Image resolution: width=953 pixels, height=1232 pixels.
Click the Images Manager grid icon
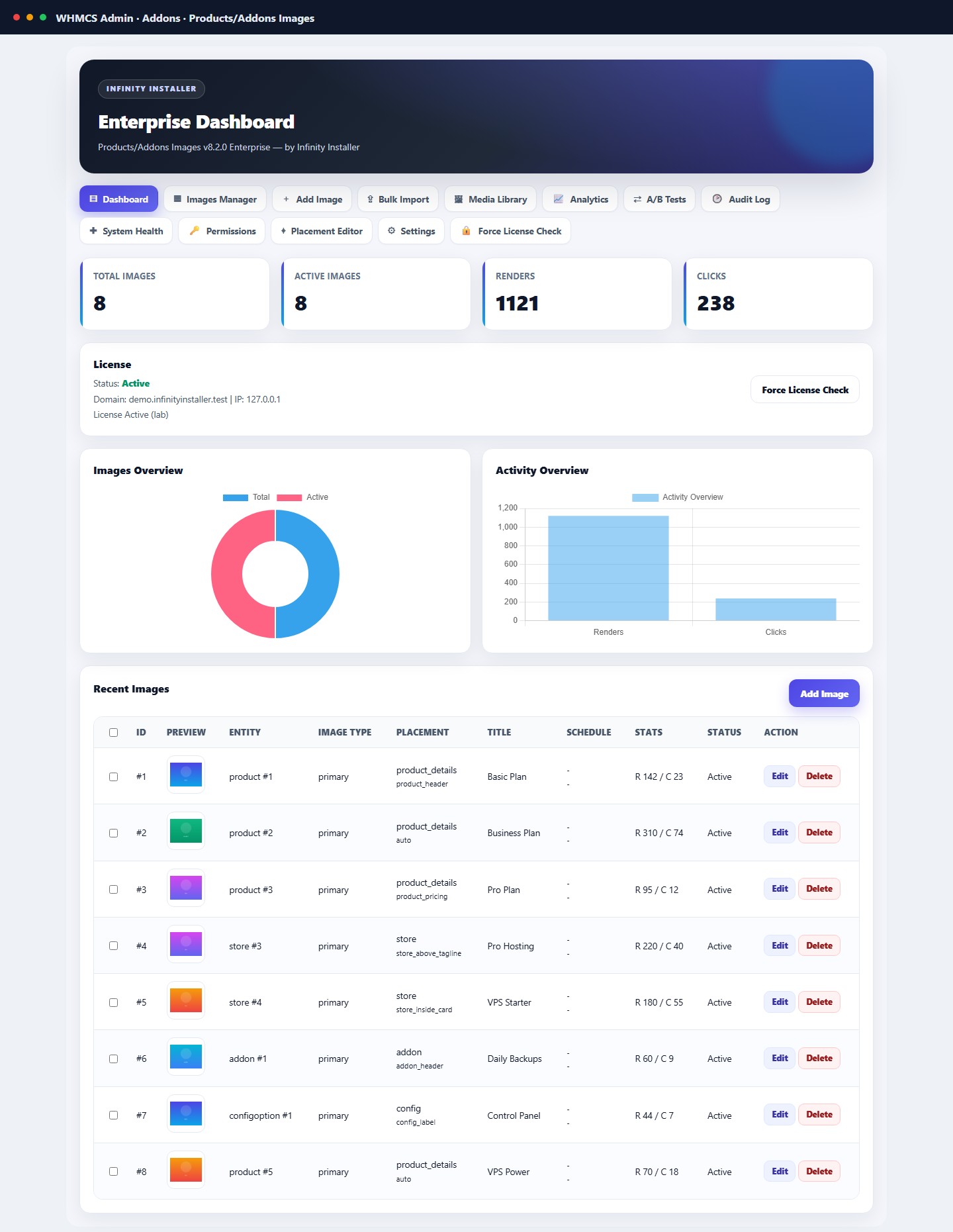[x=177, y=199]
